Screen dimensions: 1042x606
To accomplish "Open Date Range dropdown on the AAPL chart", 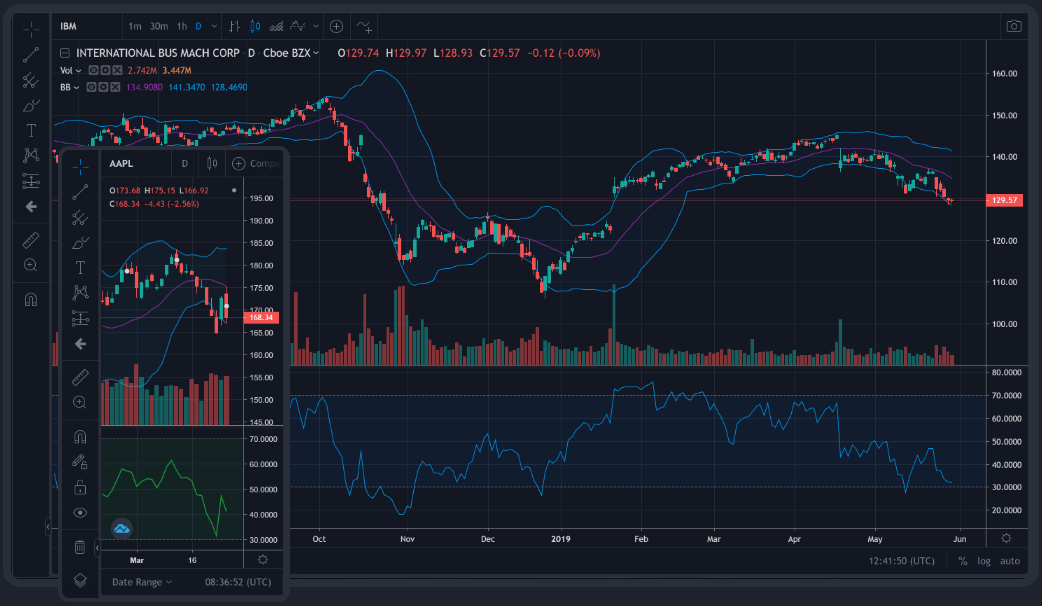I will (139, 582).
